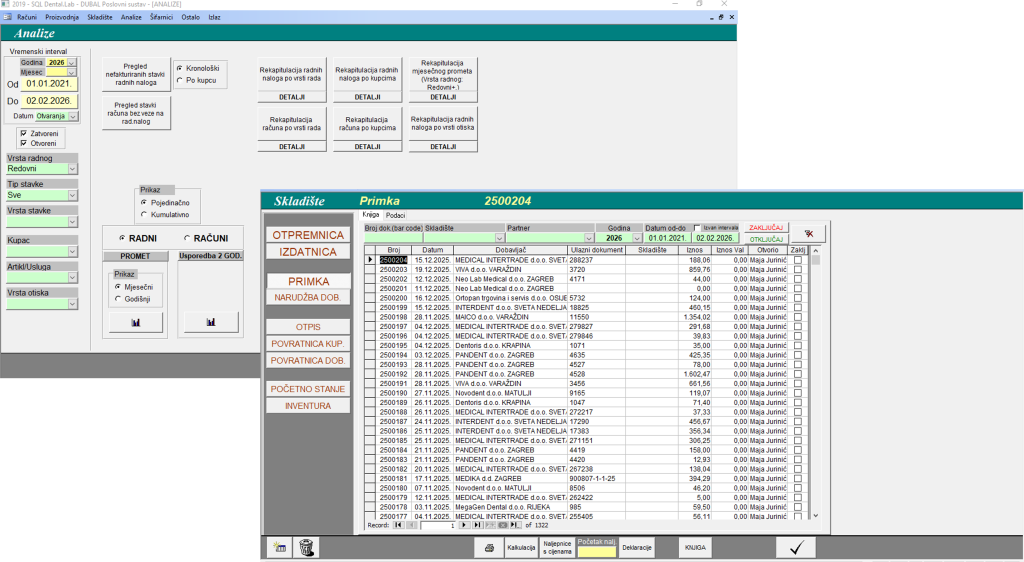This screenshot has width=1024, height=562.
Task: Open the chart icon under PROMET
Action: point(137,322)
